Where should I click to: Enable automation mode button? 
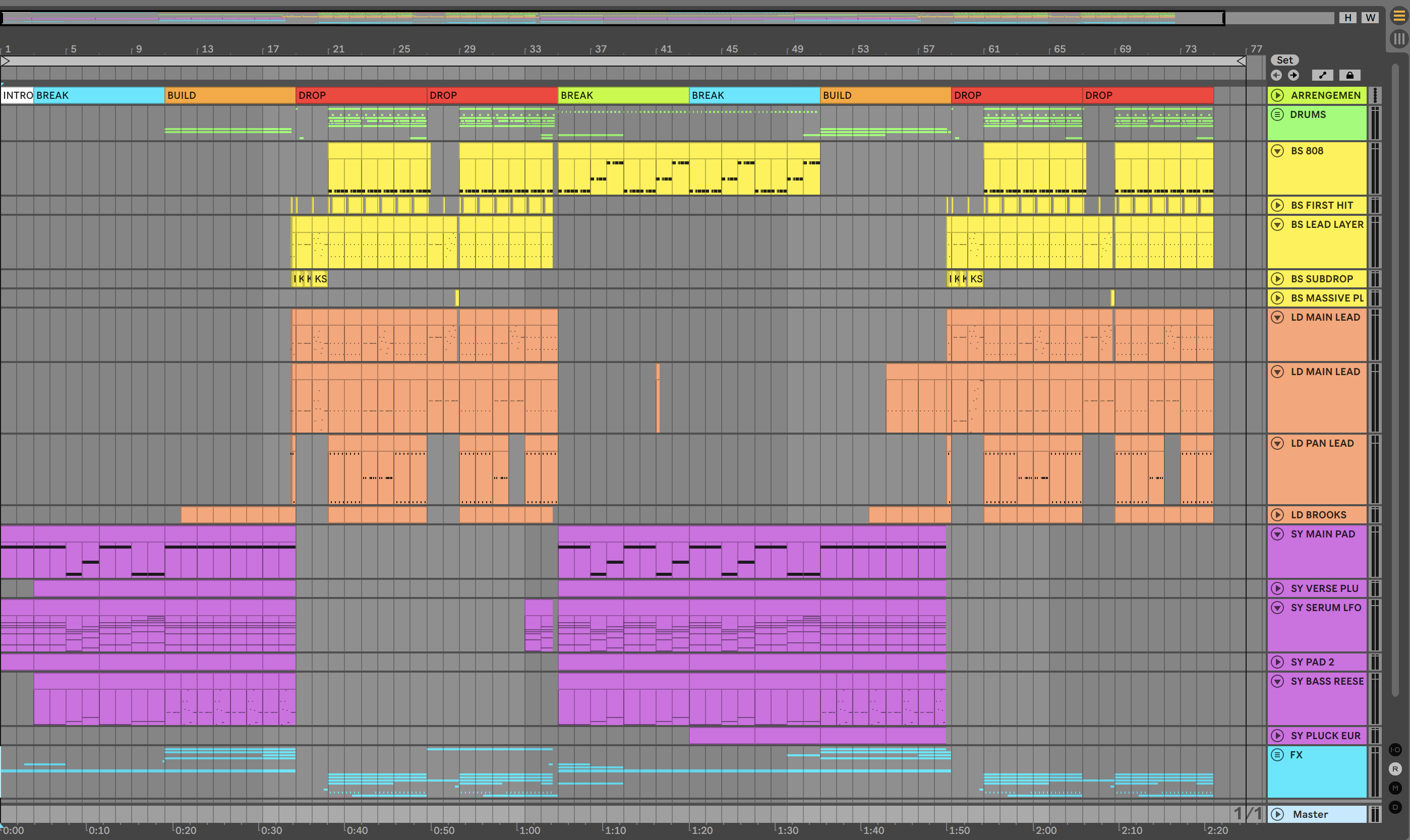[x=1322, y=75]
